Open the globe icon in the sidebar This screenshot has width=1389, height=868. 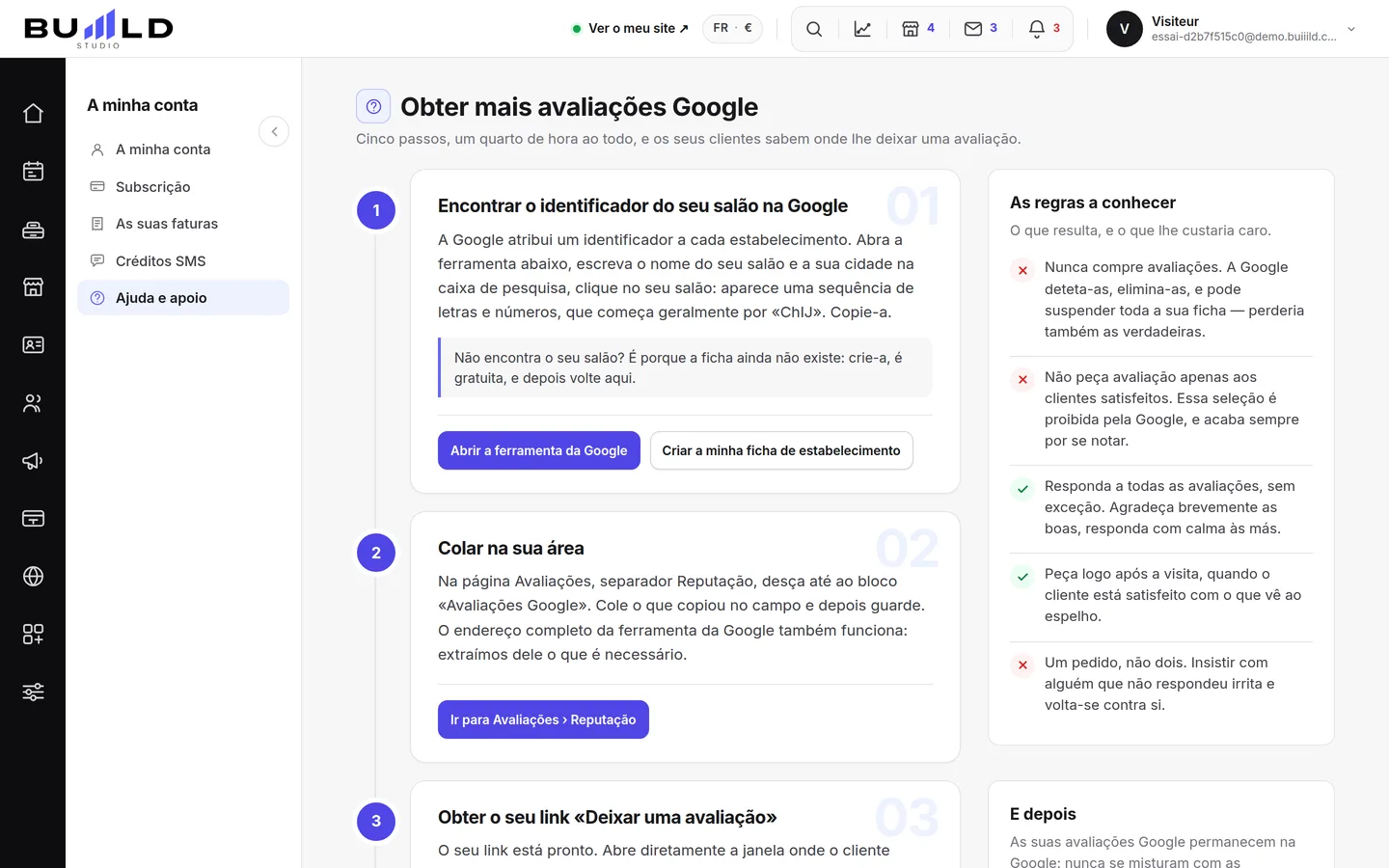tap(33, 577)
